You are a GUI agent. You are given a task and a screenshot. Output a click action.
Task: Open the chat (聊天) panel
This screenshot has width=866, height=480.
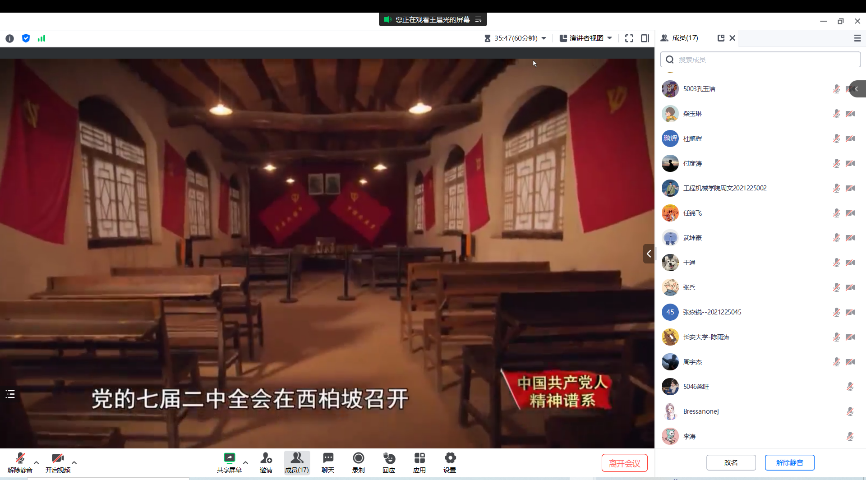[327, 461]
